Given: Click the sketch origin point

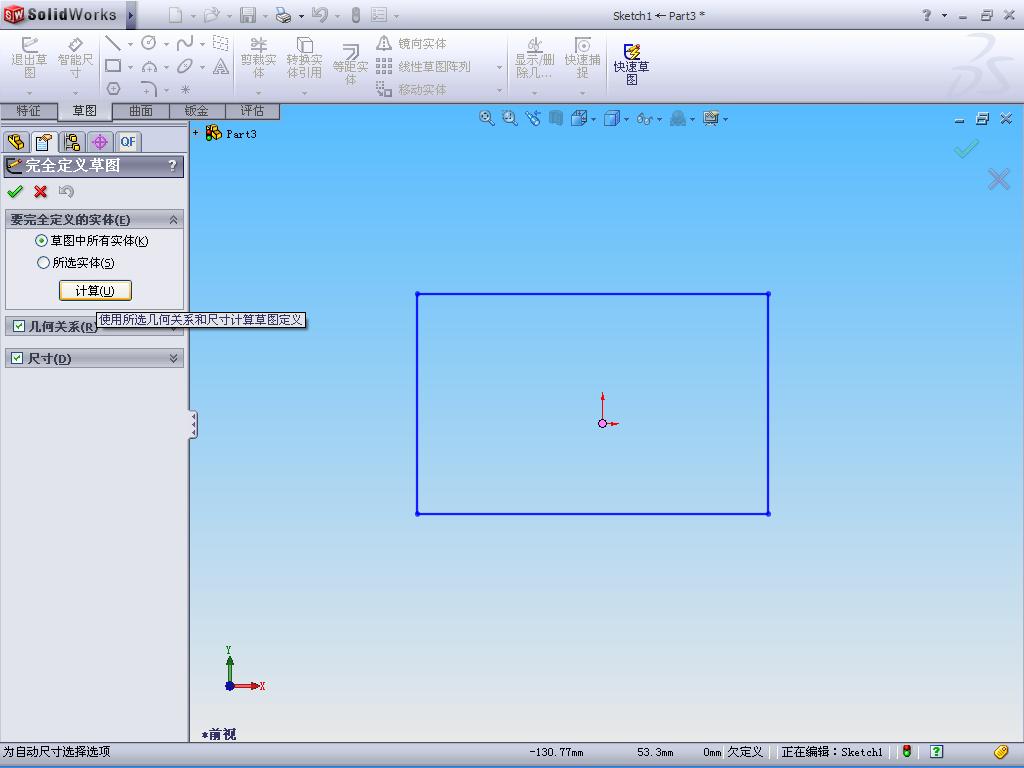Looking at the screenshot, I should pyautogui.click(x=602, y=423).
